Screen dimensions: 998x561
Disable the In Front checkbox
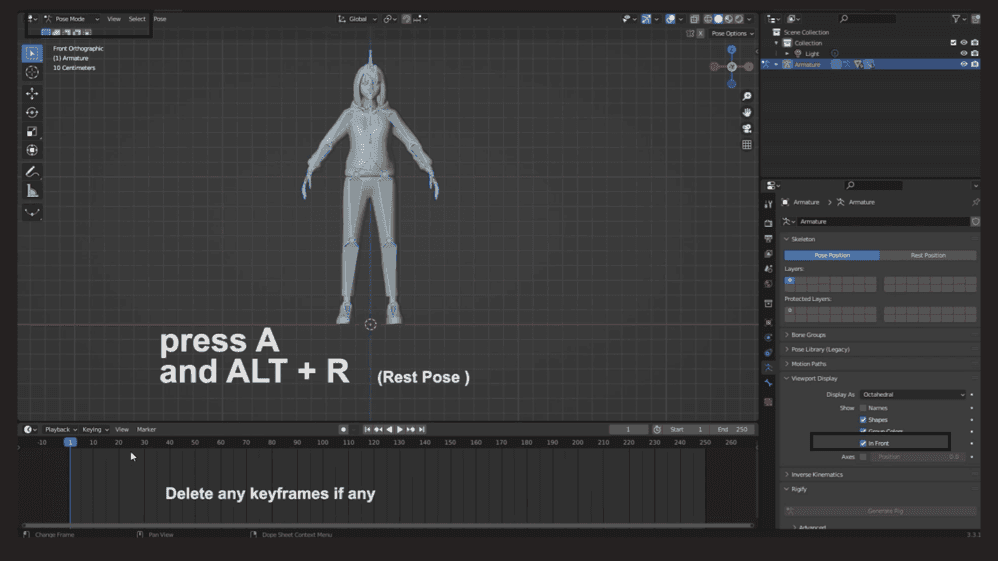(863, 443)
